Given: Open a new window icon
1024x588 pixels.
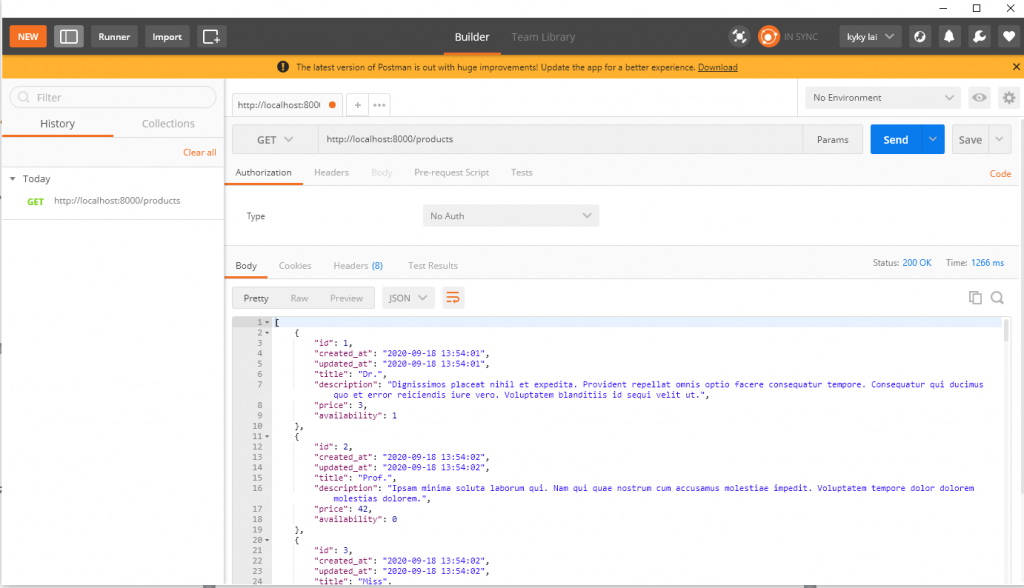Looking at the screenshot, I should tap(211, 37).
